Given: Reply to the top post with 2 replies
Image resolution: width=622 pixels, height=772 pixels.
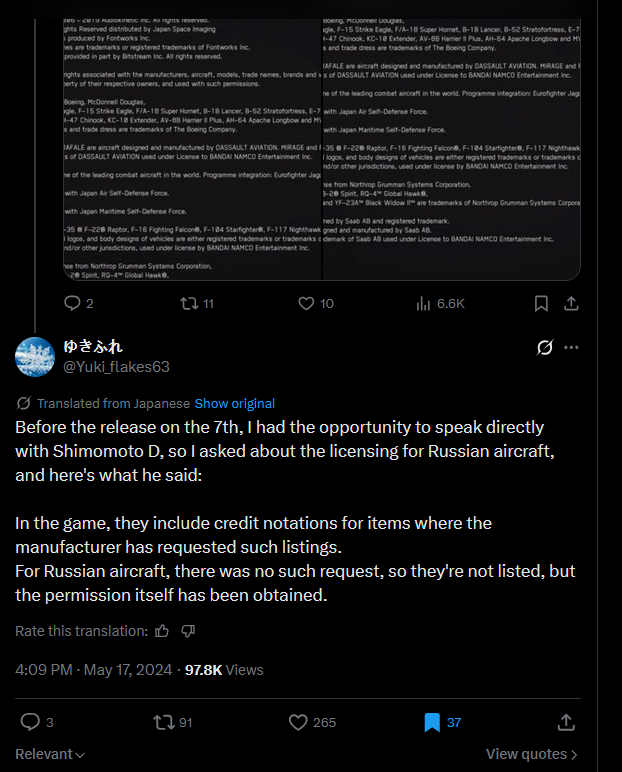Looking at the screenshot, I should point(72,303).
